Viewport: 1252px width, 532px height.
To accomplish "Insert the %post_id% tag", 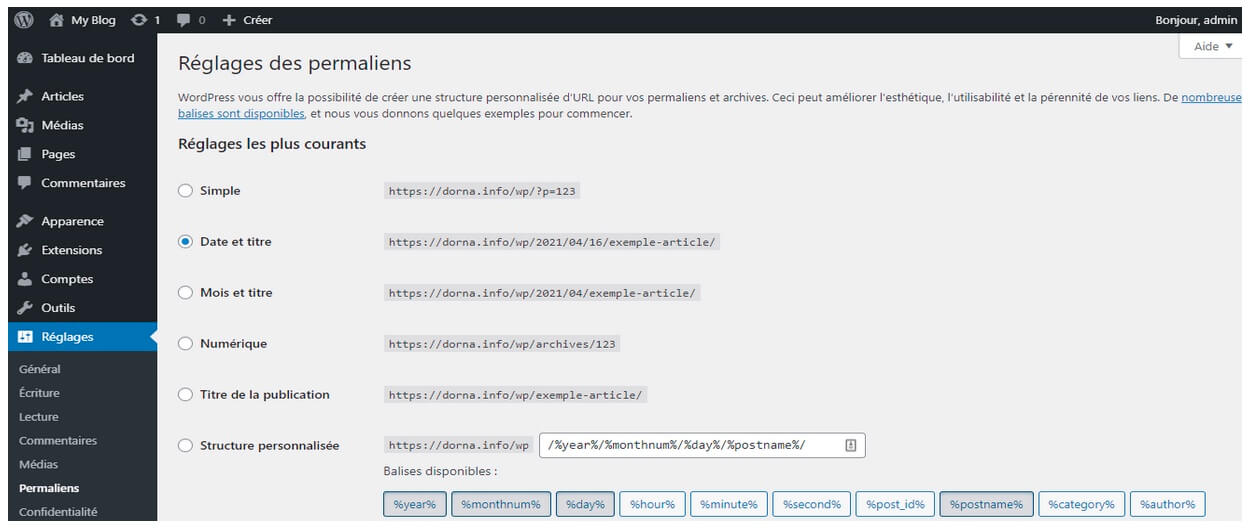I will [x=895, y=504].
